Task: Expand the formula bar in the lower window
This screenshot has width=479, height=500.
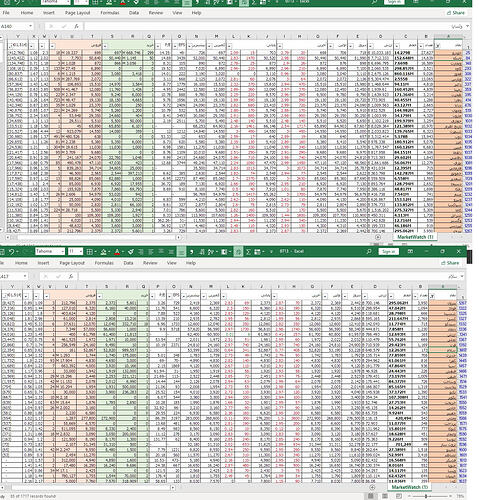Action: tap(462, 276)
